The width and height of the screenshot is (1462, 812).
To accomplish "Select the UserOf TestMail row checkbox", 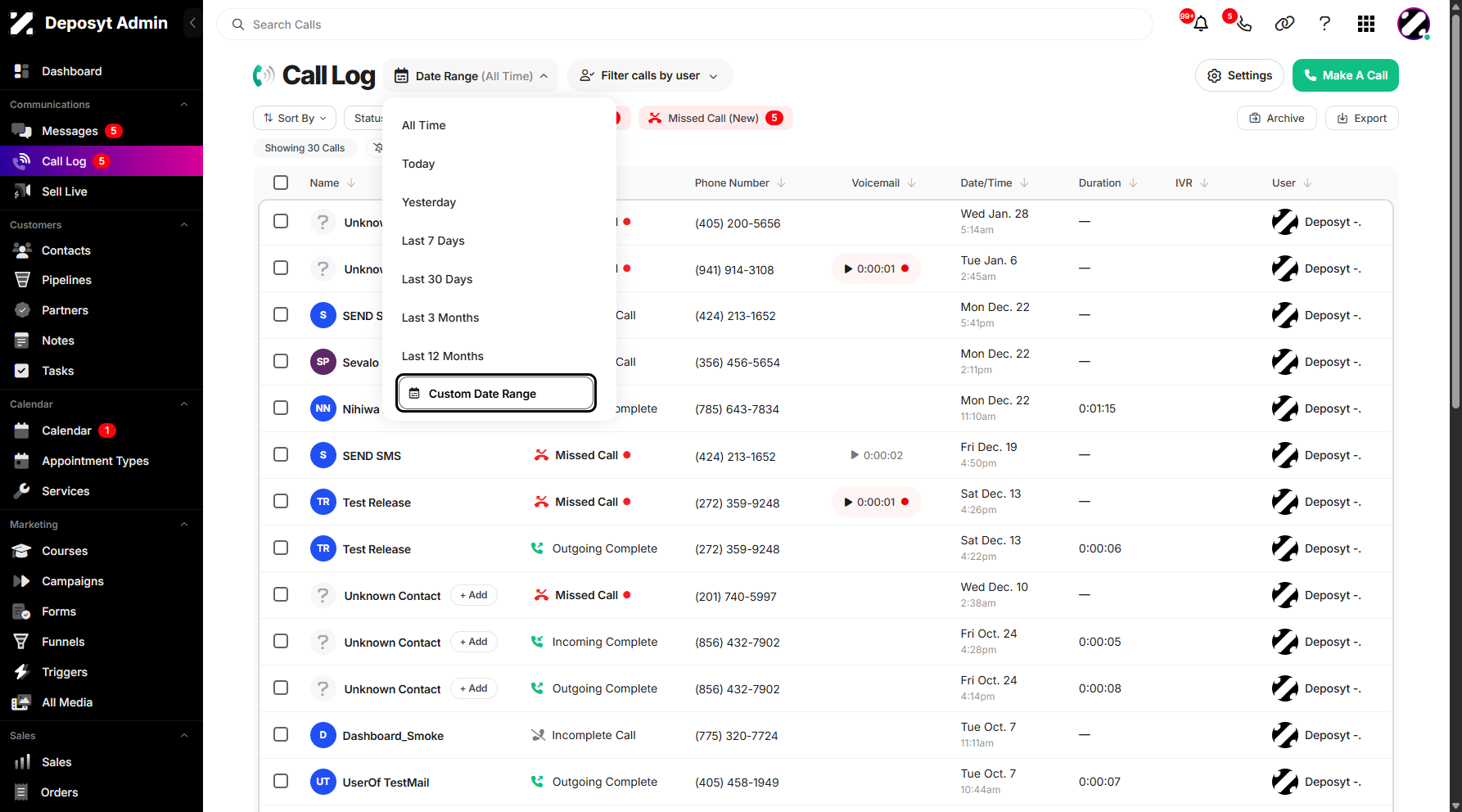I will (281, 781).
